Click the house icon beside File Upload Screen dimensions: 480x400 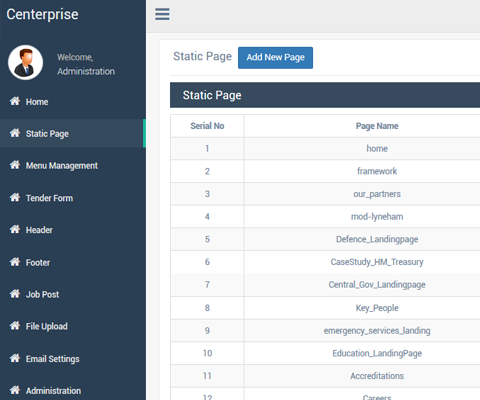(x=15, y=326)
